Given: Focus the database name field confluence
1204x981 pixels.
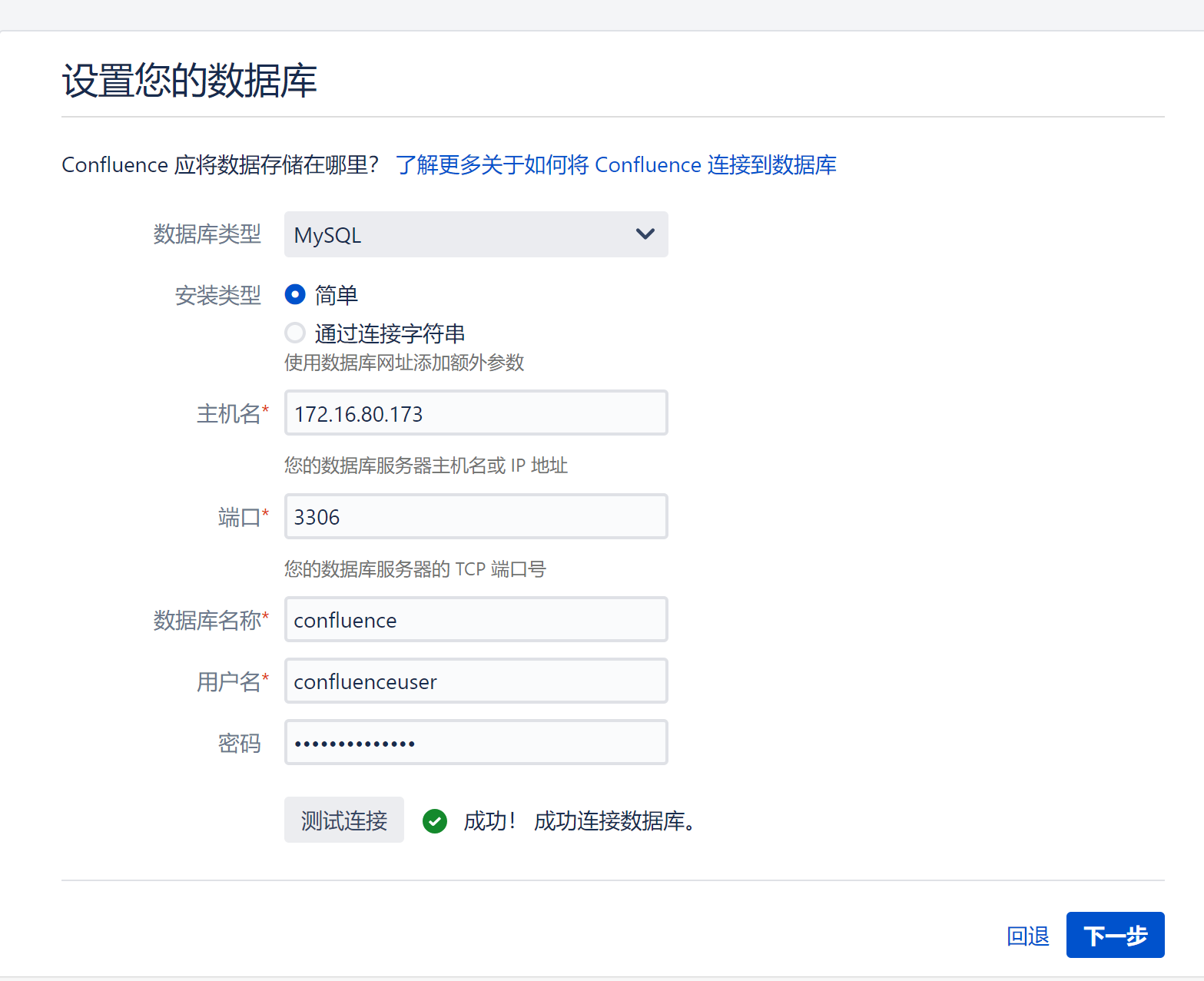Looking at the screenshot, I should tap(476, 619).
